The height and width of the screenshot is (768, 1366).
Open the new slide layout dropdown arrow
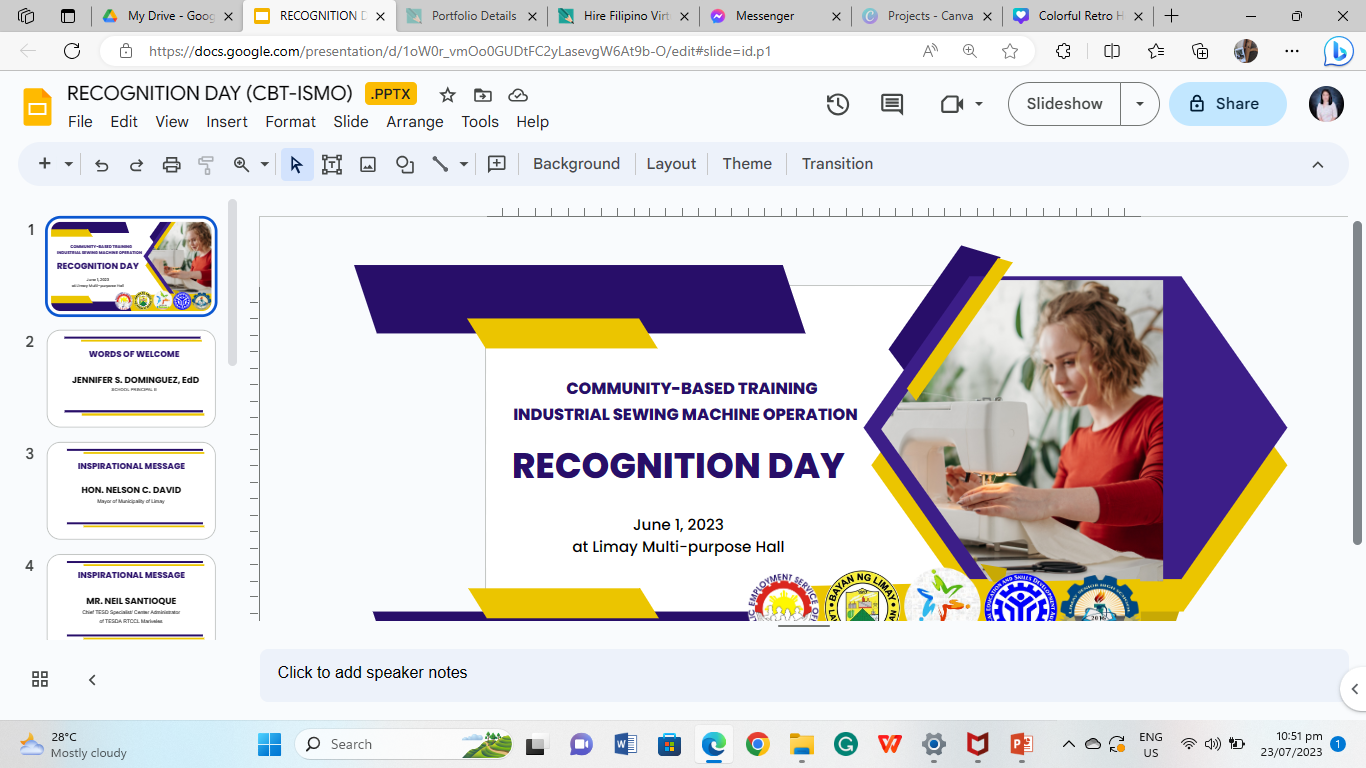click(68, 165)
